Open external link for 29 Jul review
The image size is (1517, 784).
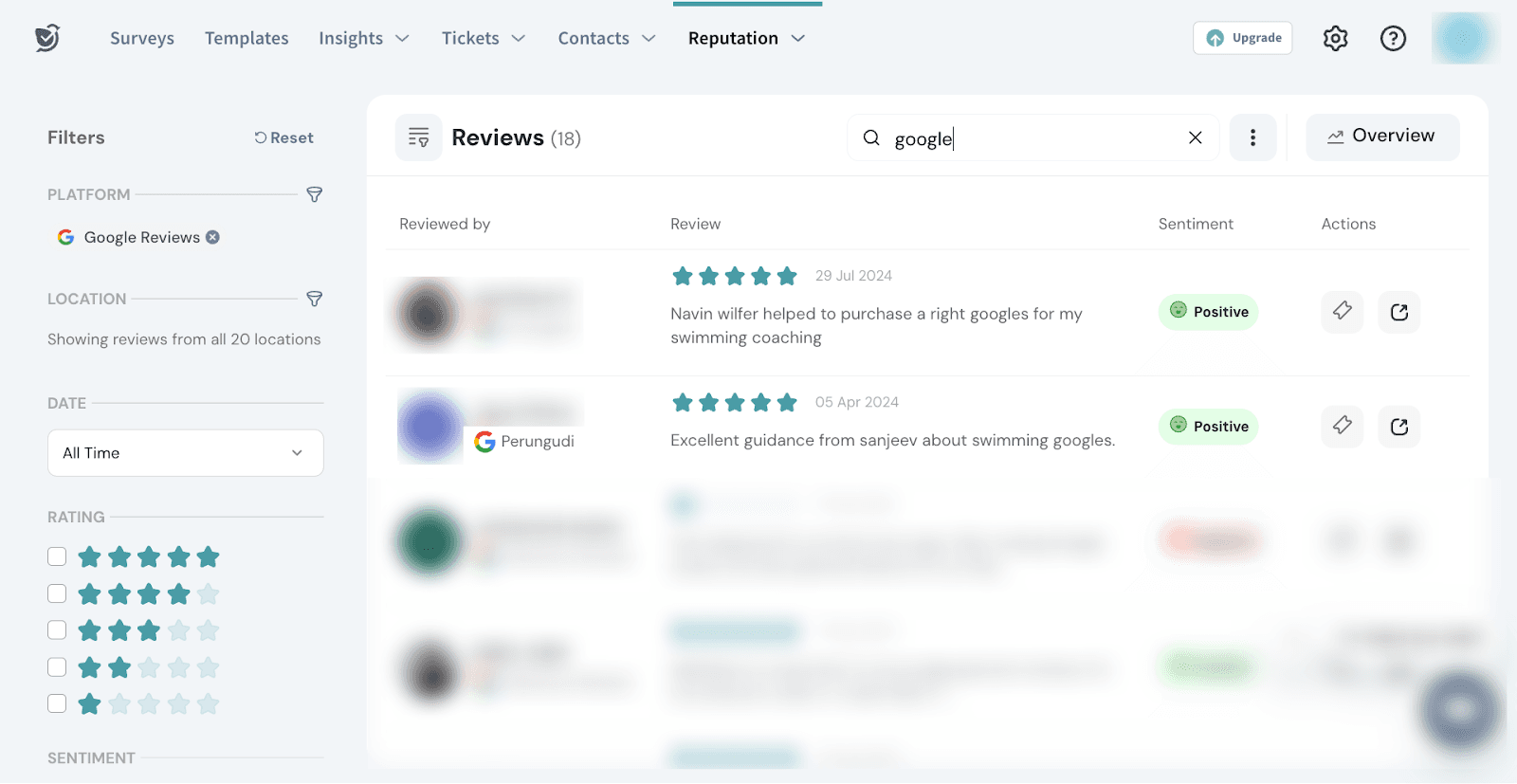[1399, 312]
